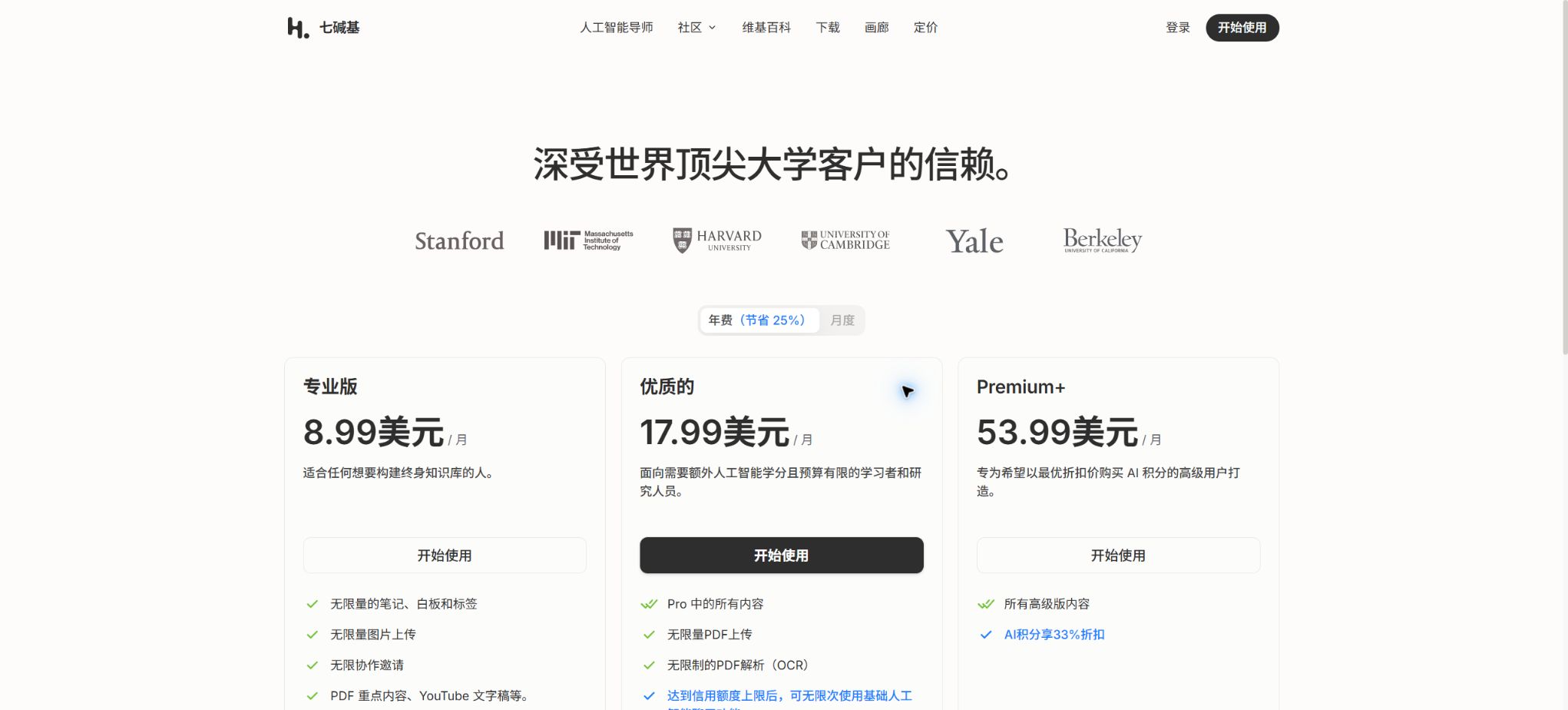Click the 17.99美元 price
The height and width of the screenshot is (710, 1568).
tap(715, 433)
